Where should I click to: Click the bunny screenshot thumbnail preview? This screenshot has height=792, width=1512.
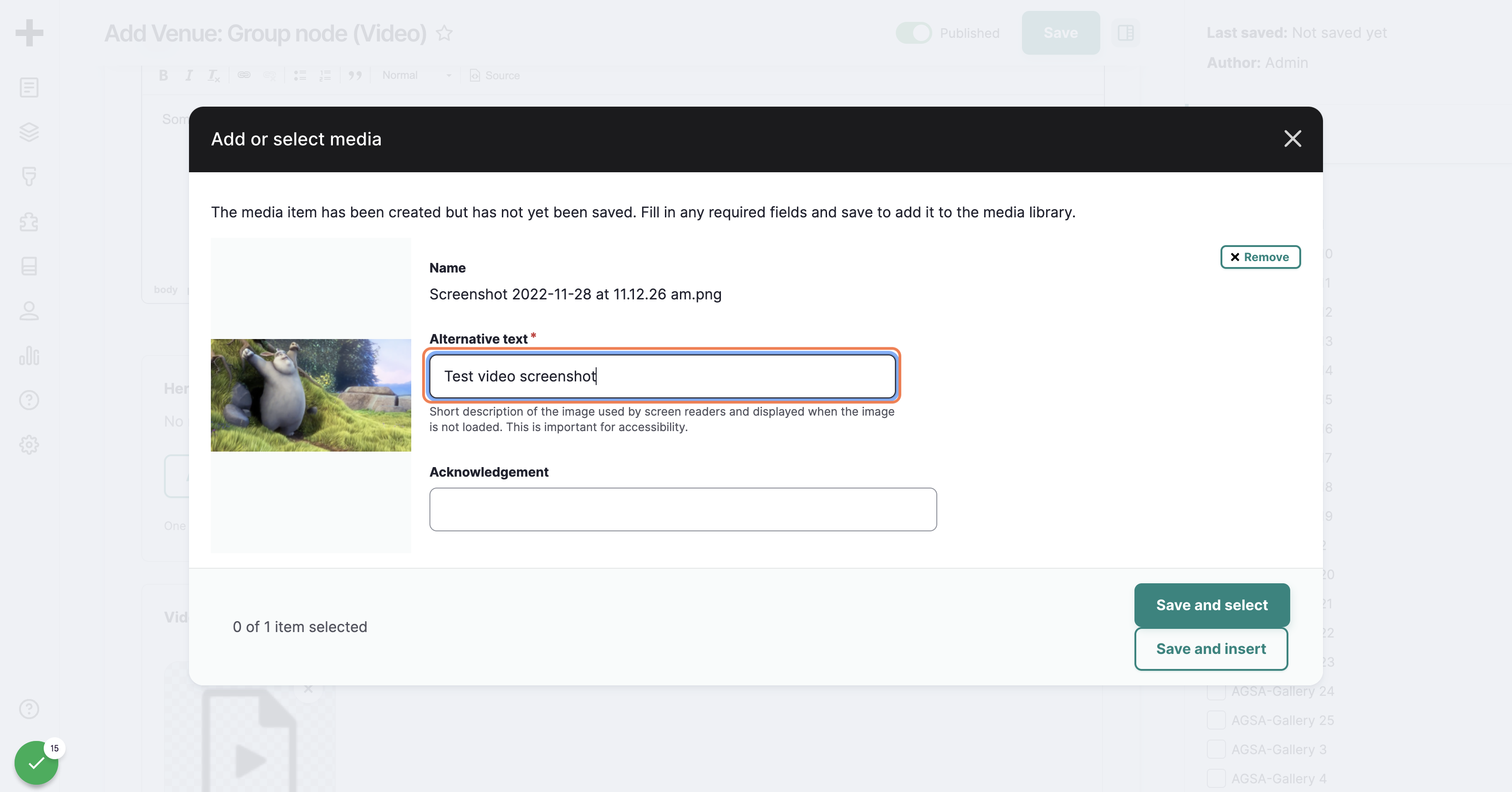point(311,395)
